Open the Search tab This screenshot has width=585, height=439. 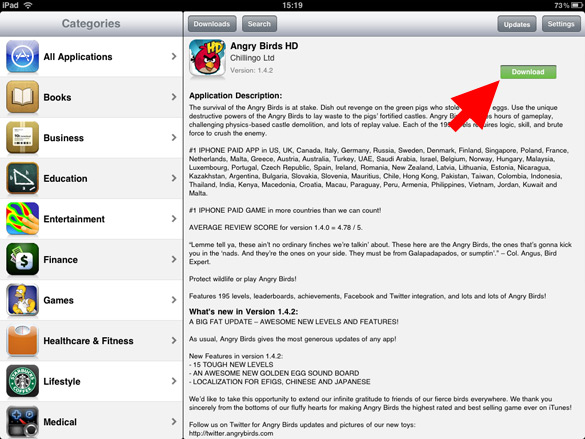(259, 24)
